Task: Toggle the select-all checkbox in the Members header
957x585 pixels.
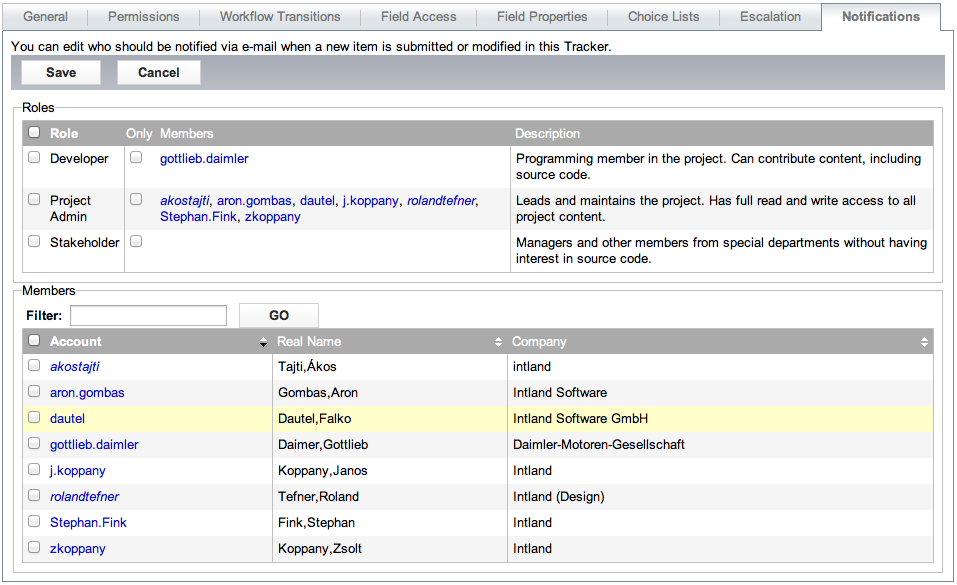Action: point(33,339)
